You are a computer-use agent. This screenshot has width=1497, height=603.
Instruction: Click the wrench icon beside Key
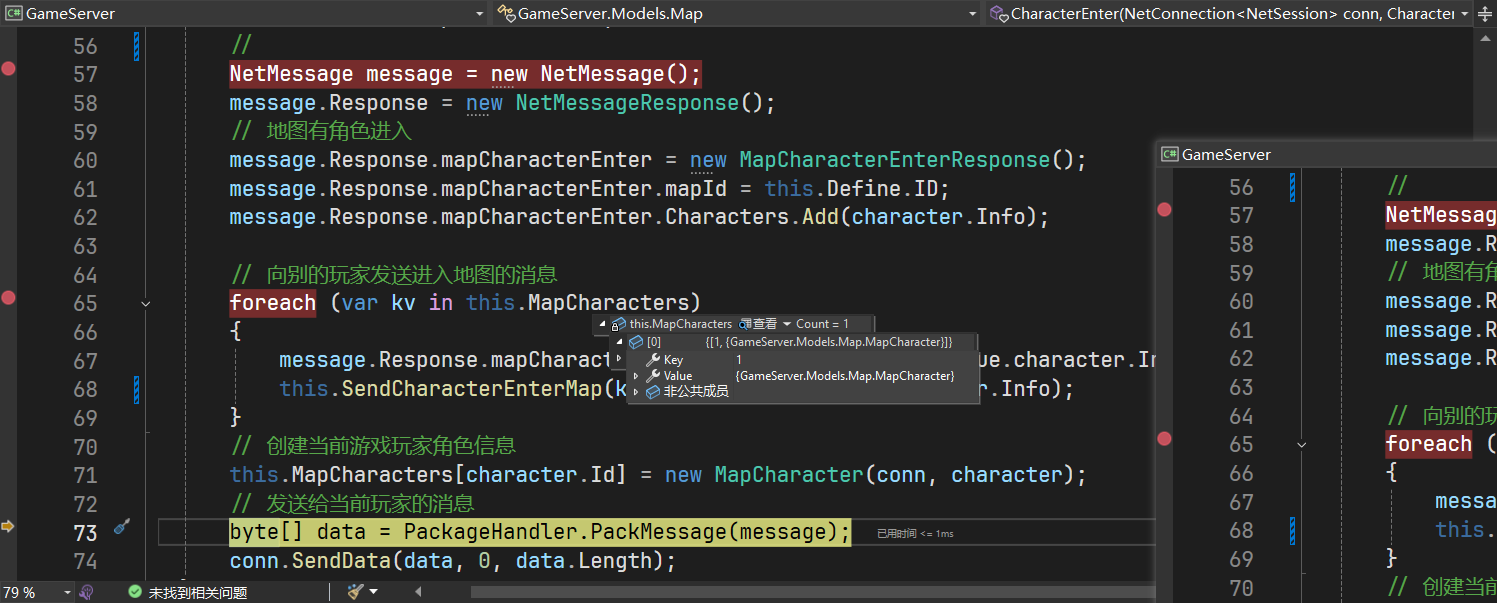click(x=653, y=360)
